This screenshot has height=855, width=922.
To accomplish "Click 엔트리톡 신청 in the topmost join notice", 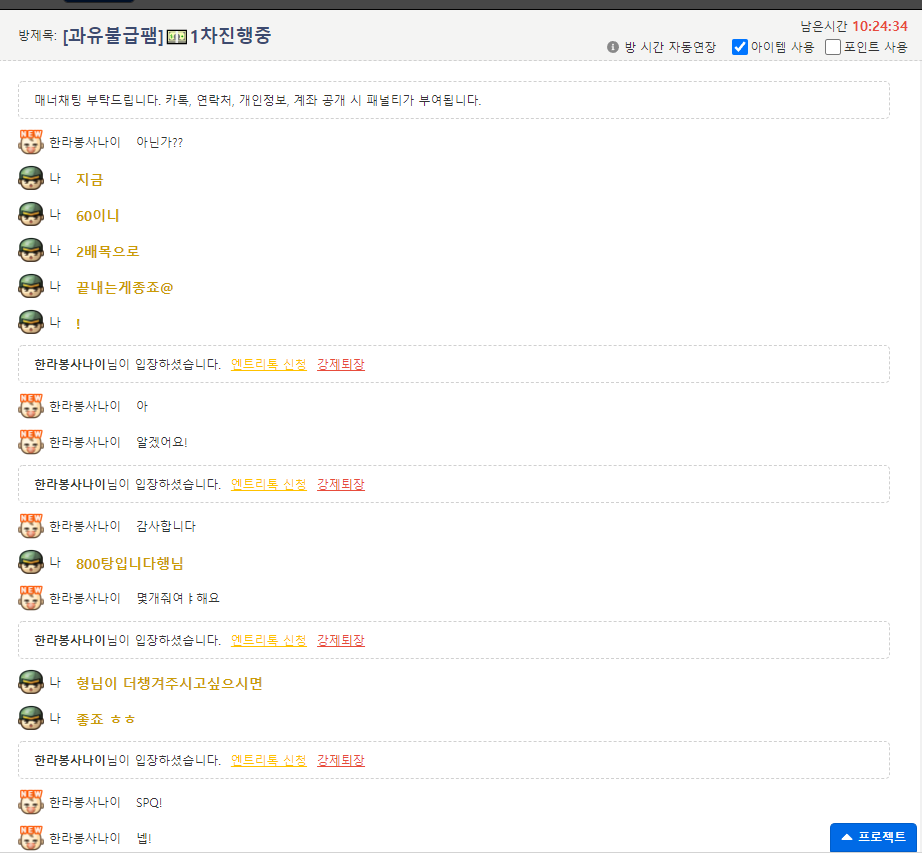I will coord(269,364).
